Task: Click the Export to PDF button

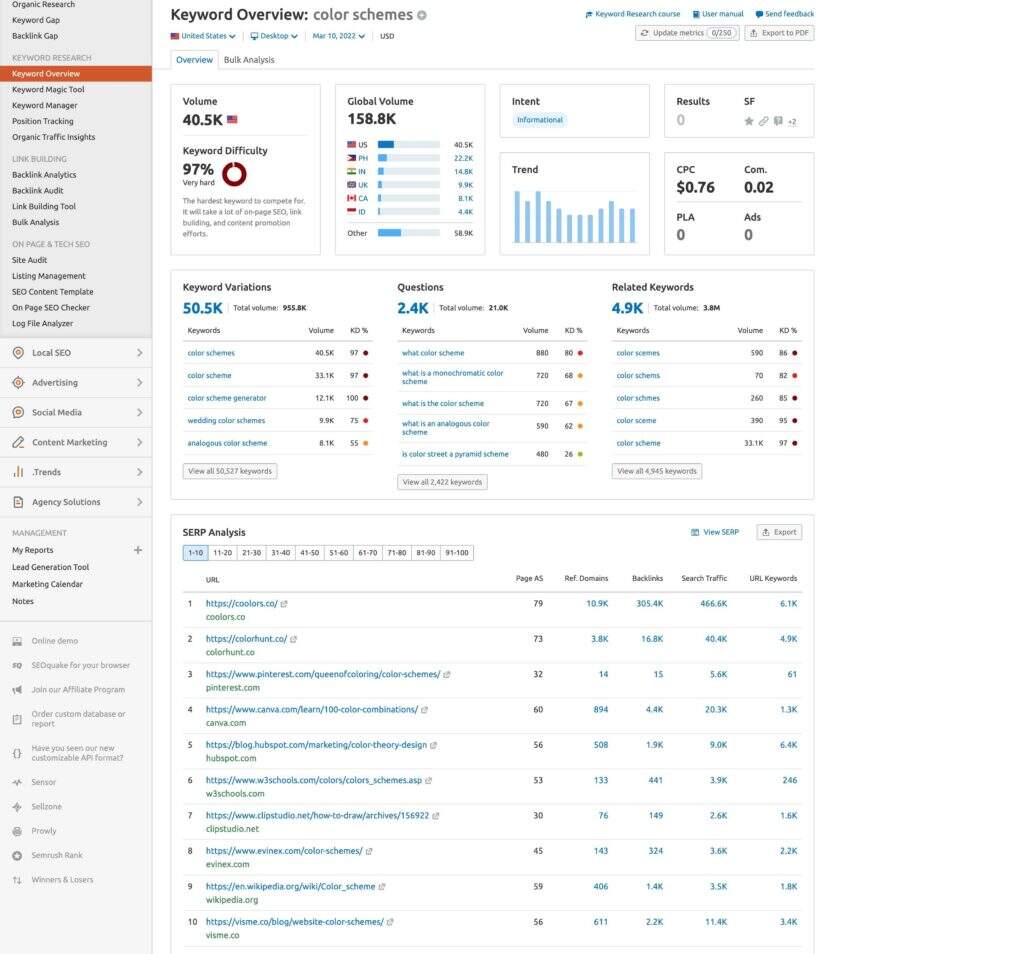Action: coord(780,33)
